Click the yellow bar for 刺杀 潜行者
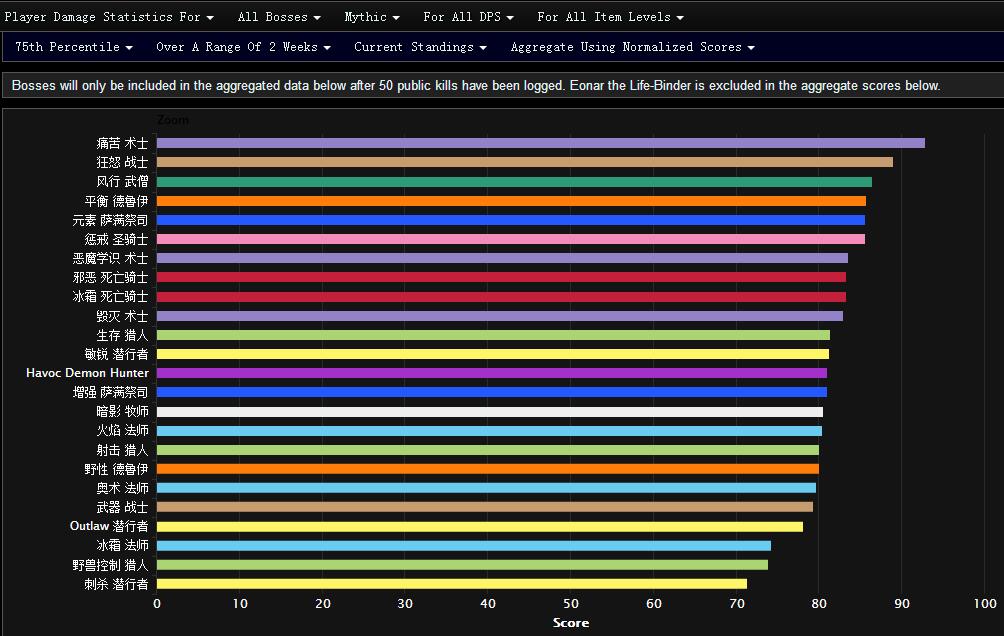Image resolution: width=1004 pixels, height=636 pixels. coord(451,583)
